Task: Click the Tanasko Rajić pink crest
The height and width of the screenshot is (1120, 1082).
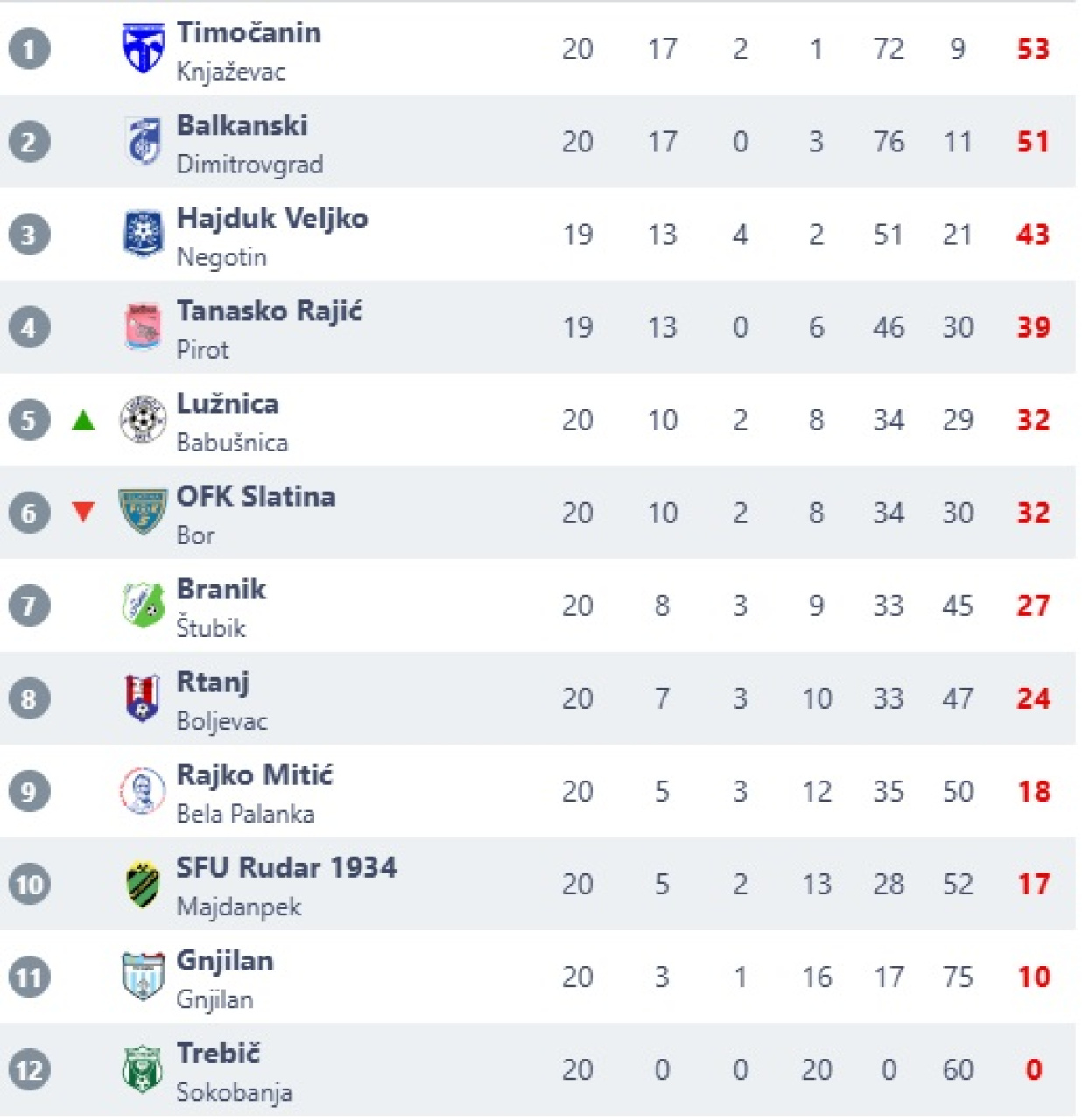Action: click(143, 327)
